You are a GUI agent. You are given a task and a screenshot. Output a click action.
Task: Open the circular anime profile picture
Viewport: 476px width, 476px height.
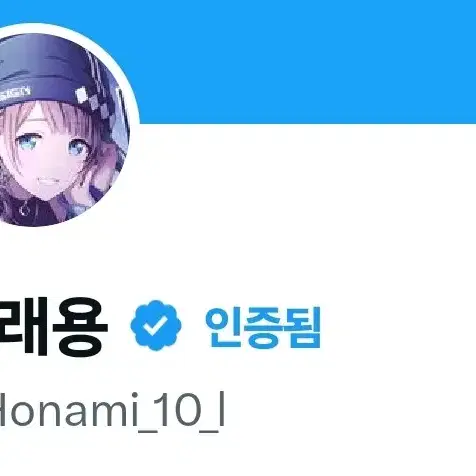tap(63, 129)
